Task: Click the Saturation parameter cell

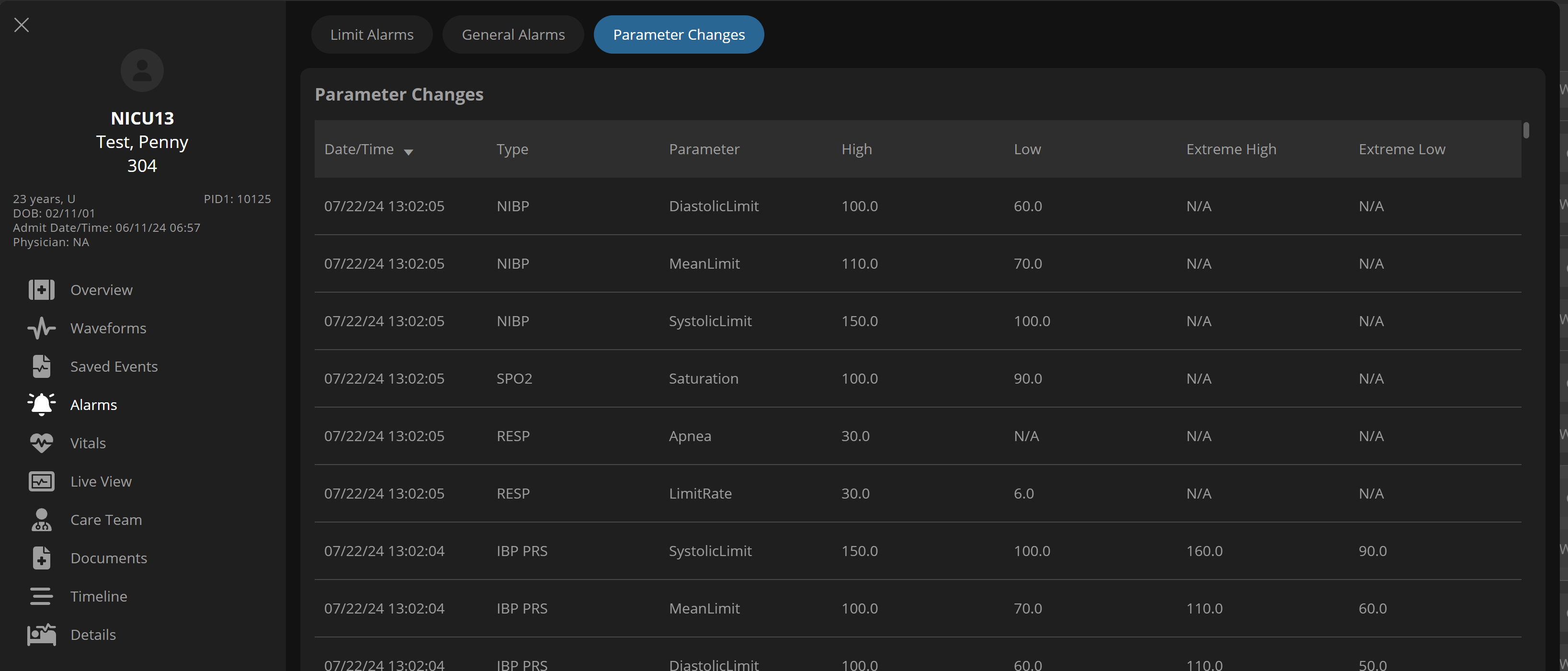Action: (704, 379)
